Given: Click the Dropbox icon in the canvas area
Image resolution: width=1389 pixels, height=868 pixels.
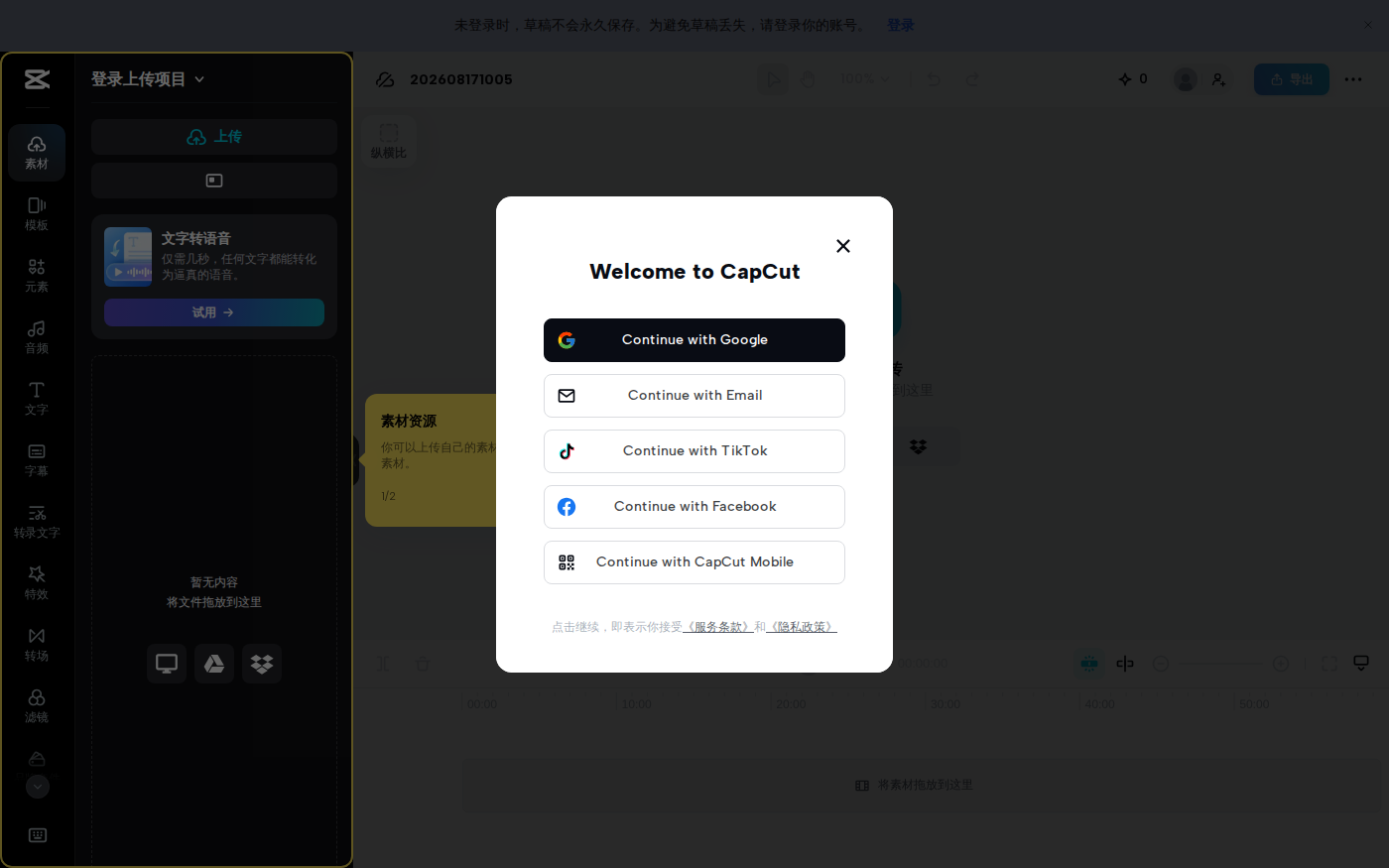Looking at the screenshot, I should 919,446.
